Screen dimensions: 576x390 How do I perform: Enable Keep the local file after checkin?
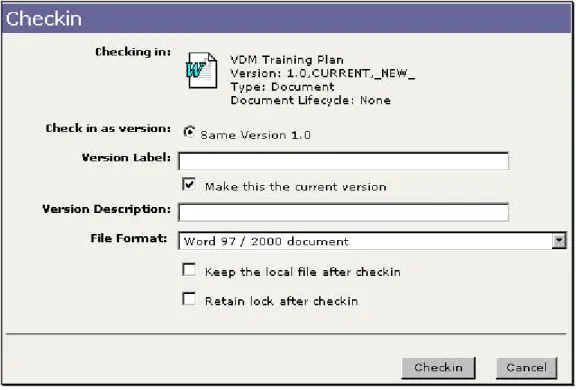(189, 270)
